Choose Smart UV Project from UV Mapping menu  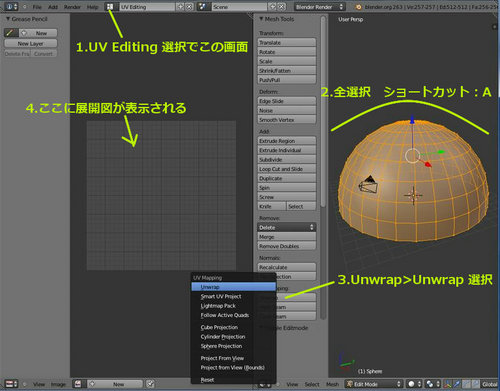coord(221,296)
